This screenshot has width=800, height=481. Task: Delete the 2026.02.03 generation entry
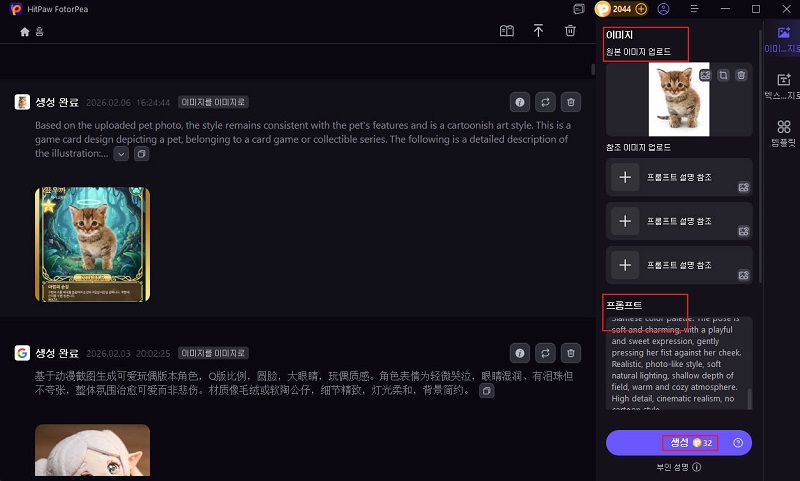click(570, 353)
